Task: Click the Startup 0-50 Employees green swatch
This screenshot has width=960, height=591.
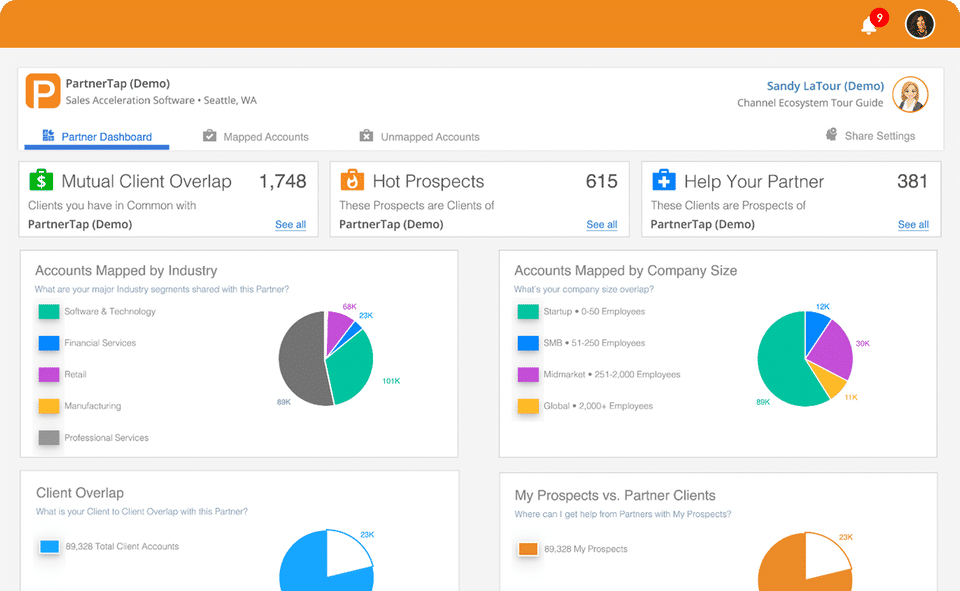Action: point(528,312)
